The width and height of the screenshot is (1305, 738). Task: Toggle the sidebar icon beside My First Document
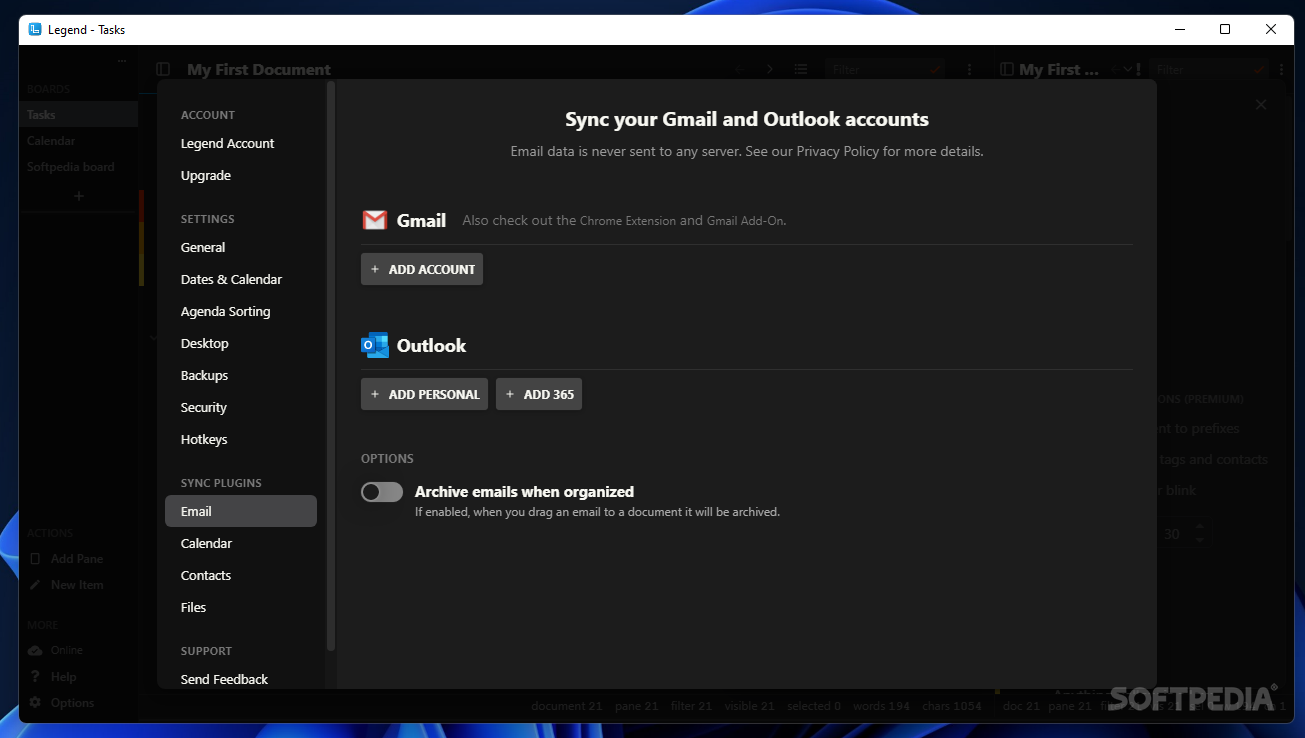(163, 69)
